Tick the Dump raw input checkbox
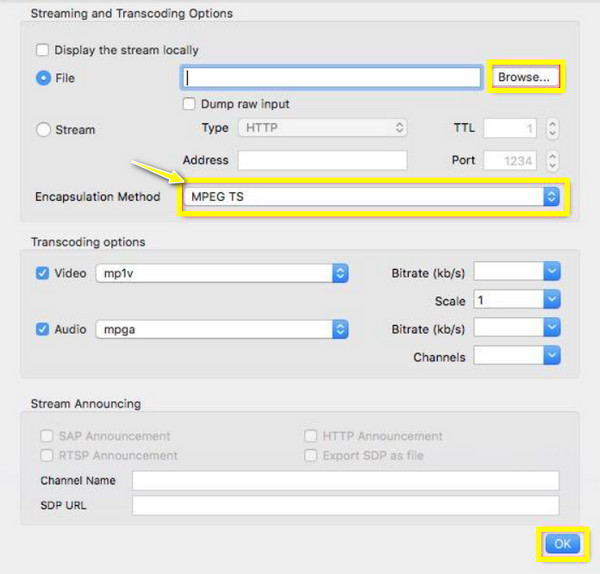600x574 pixels. 189,104
